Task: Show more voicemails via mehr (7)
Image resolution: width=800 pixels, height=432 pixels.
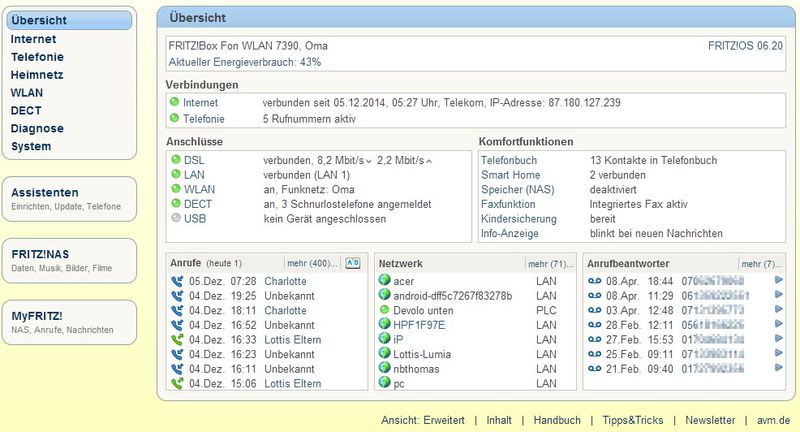Action: click(x=761, y=264)
